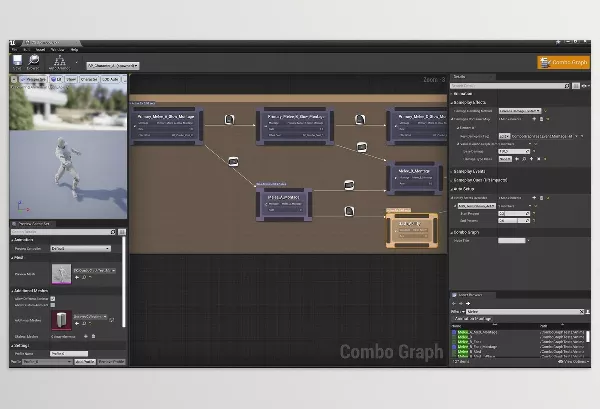The image size is (600, 409).
Task: Toggle the first Additional Meshes checkbox
Action: tap(52, 297)
